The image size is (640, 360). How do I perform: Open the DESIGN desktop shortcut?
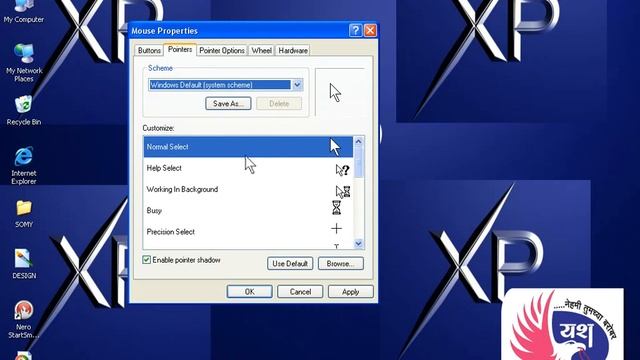[x=24, y=264]
